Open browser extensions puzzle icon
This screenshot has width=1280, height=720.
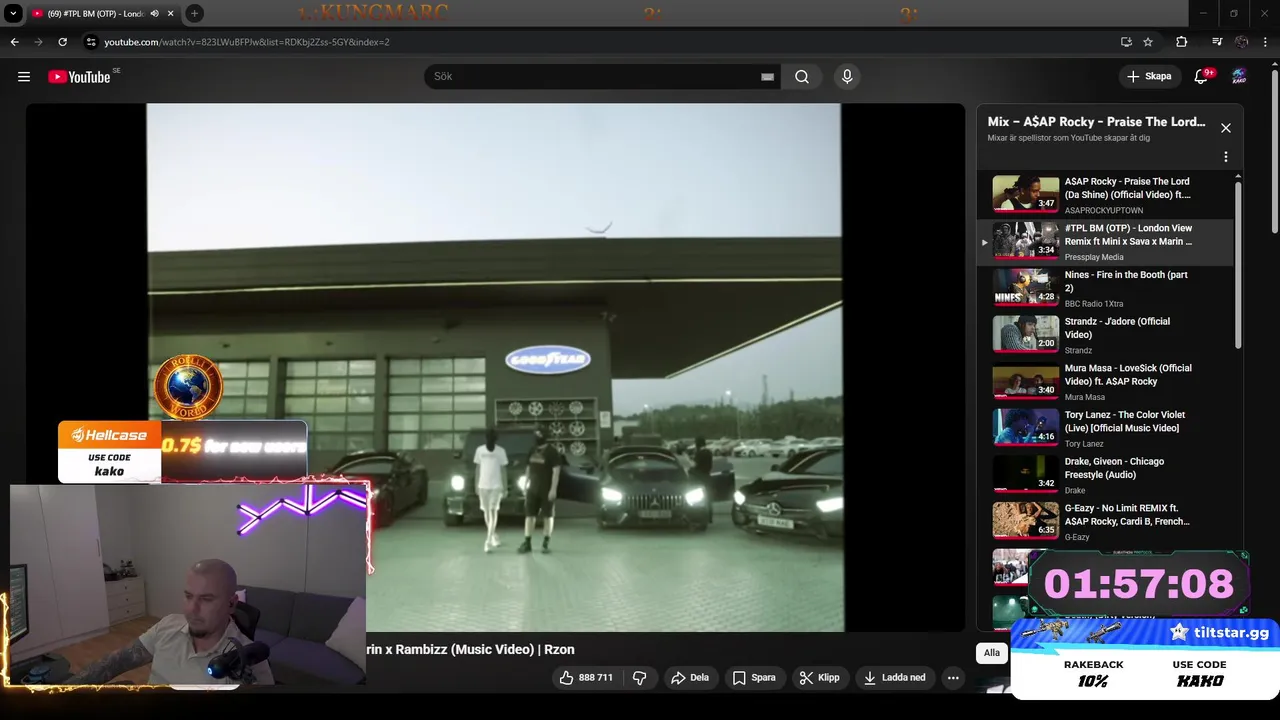point(1181,42)
